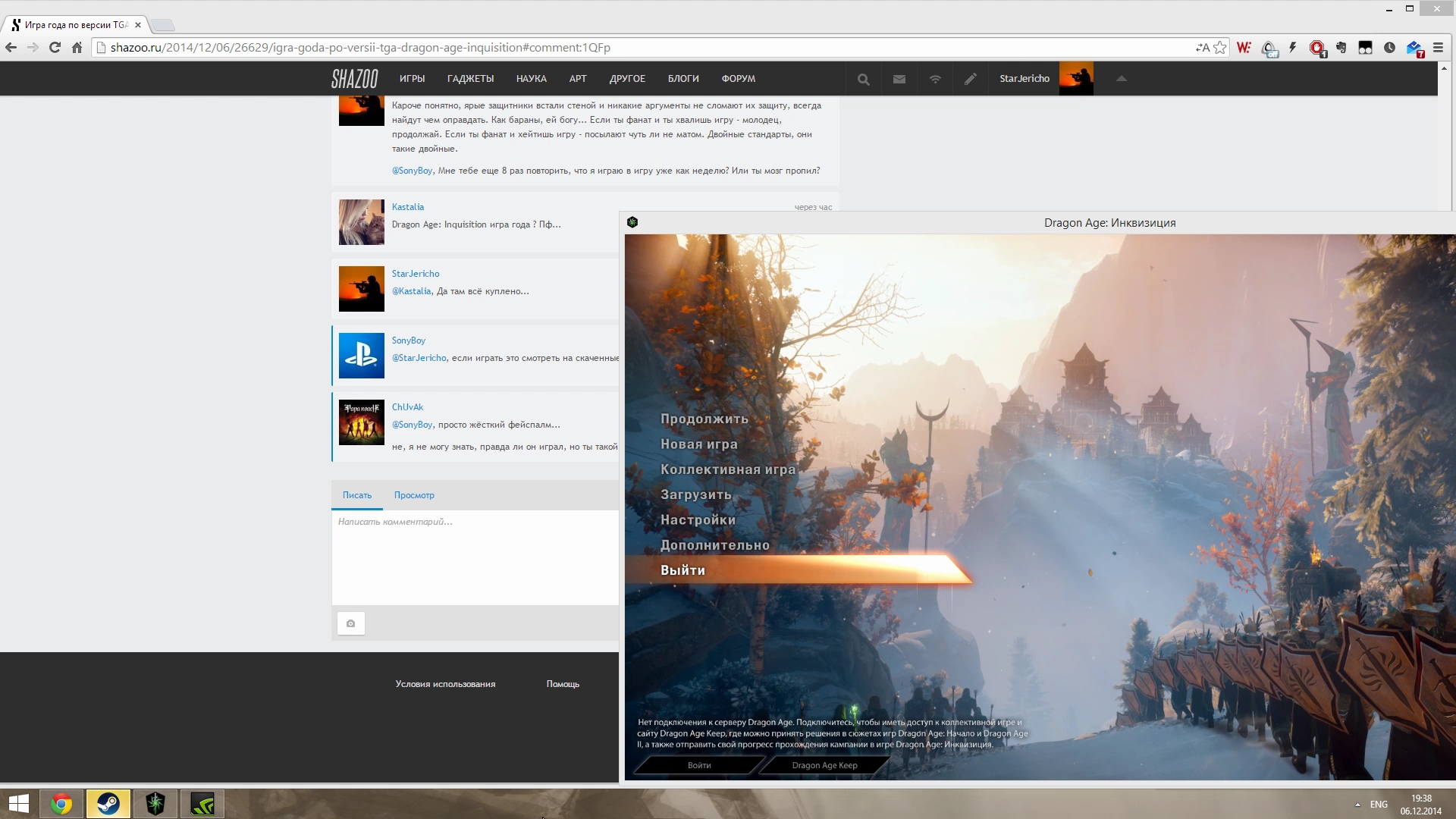Open the НАУКА menu item
Screen dimensions: 1456x819
click(x=531, y=79)
